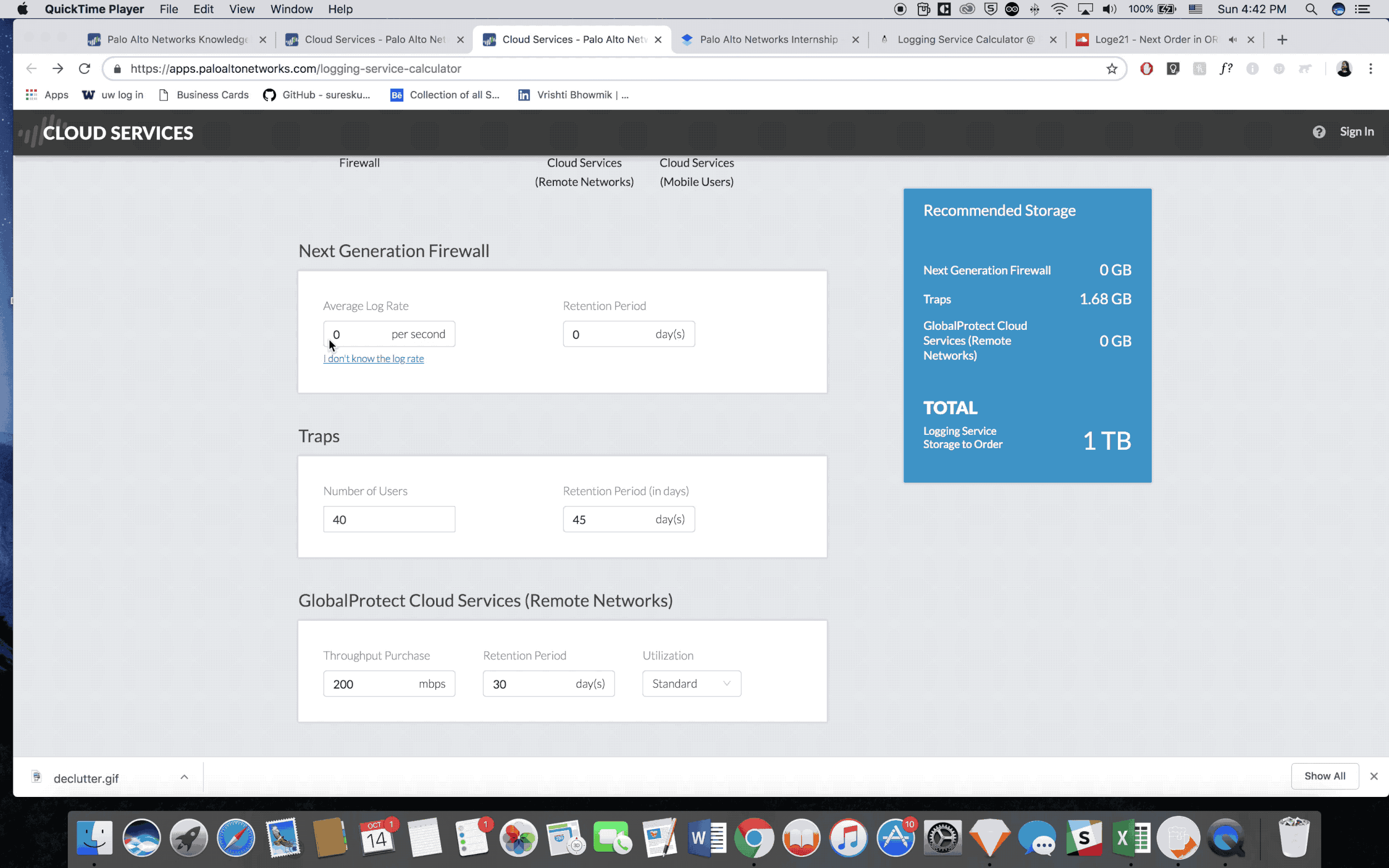Switch to Logging Service Calculator tab
The width and height of the screenshot is (1389, 868).
966,39
